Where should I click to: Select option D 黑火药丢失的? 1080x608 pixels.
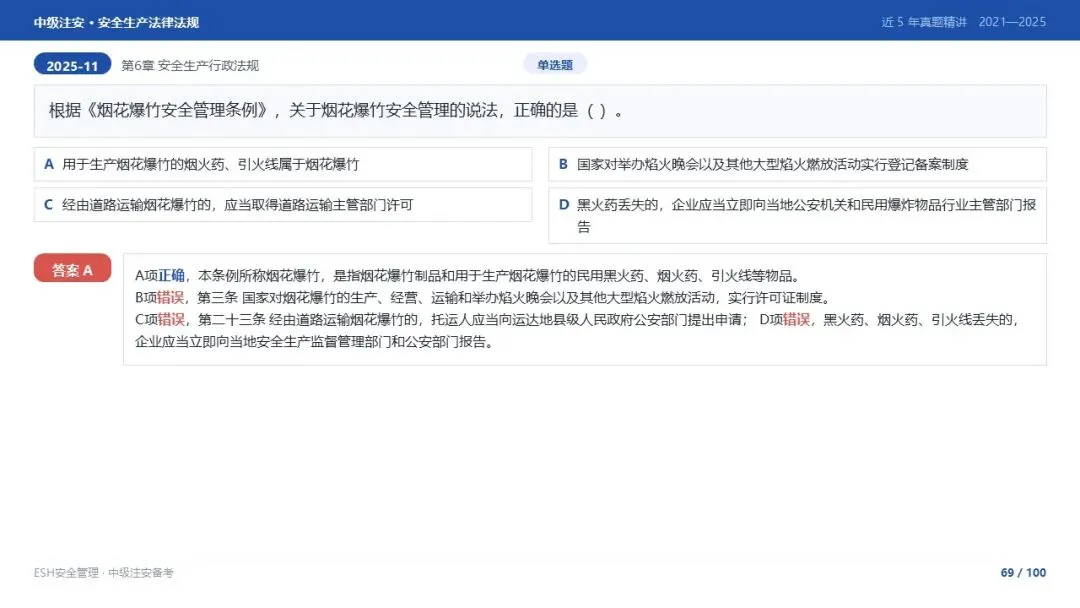click(798, 216)
